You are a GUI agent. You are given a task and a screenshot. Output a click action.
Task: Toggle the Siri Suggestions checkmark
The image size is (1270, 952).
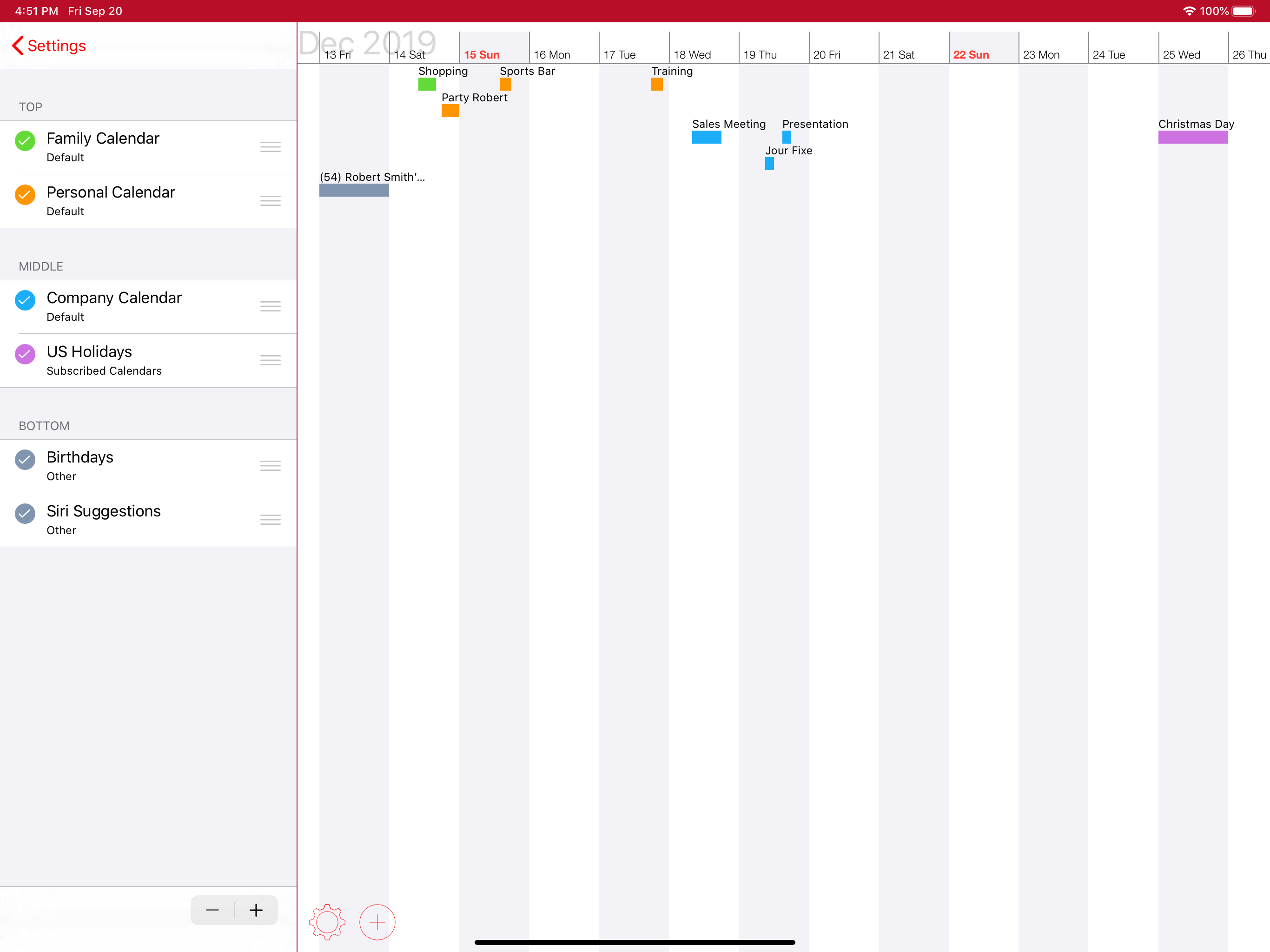point(25,513)
